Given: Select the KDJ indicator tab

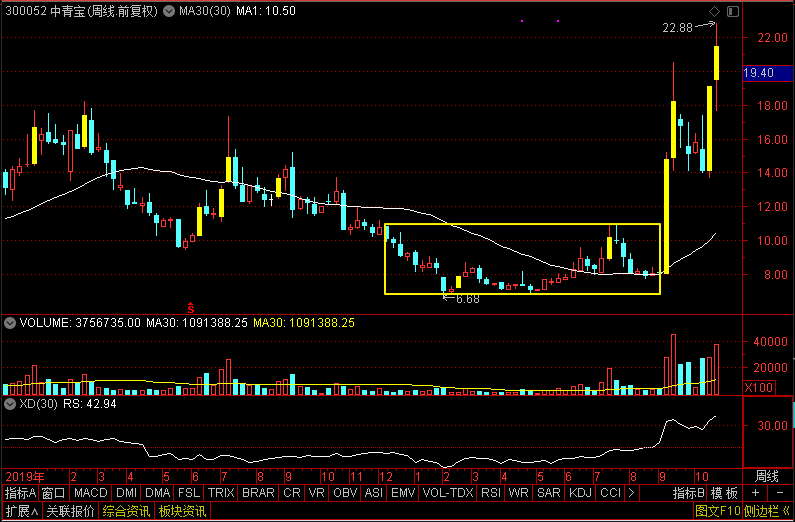Looking at the screenshot, I should pos(580,493).
